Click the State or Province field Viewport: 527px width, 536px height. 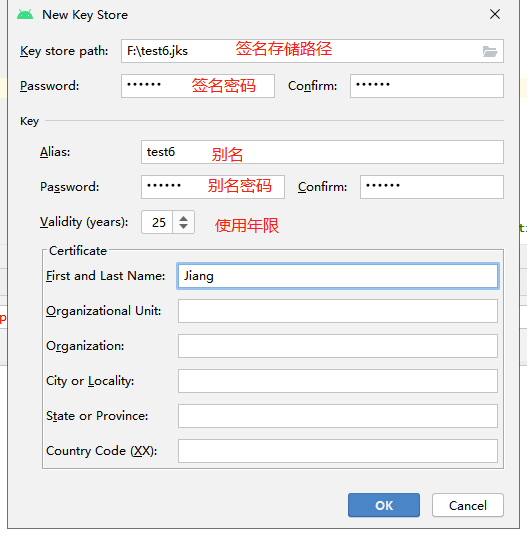click(338, 416)
